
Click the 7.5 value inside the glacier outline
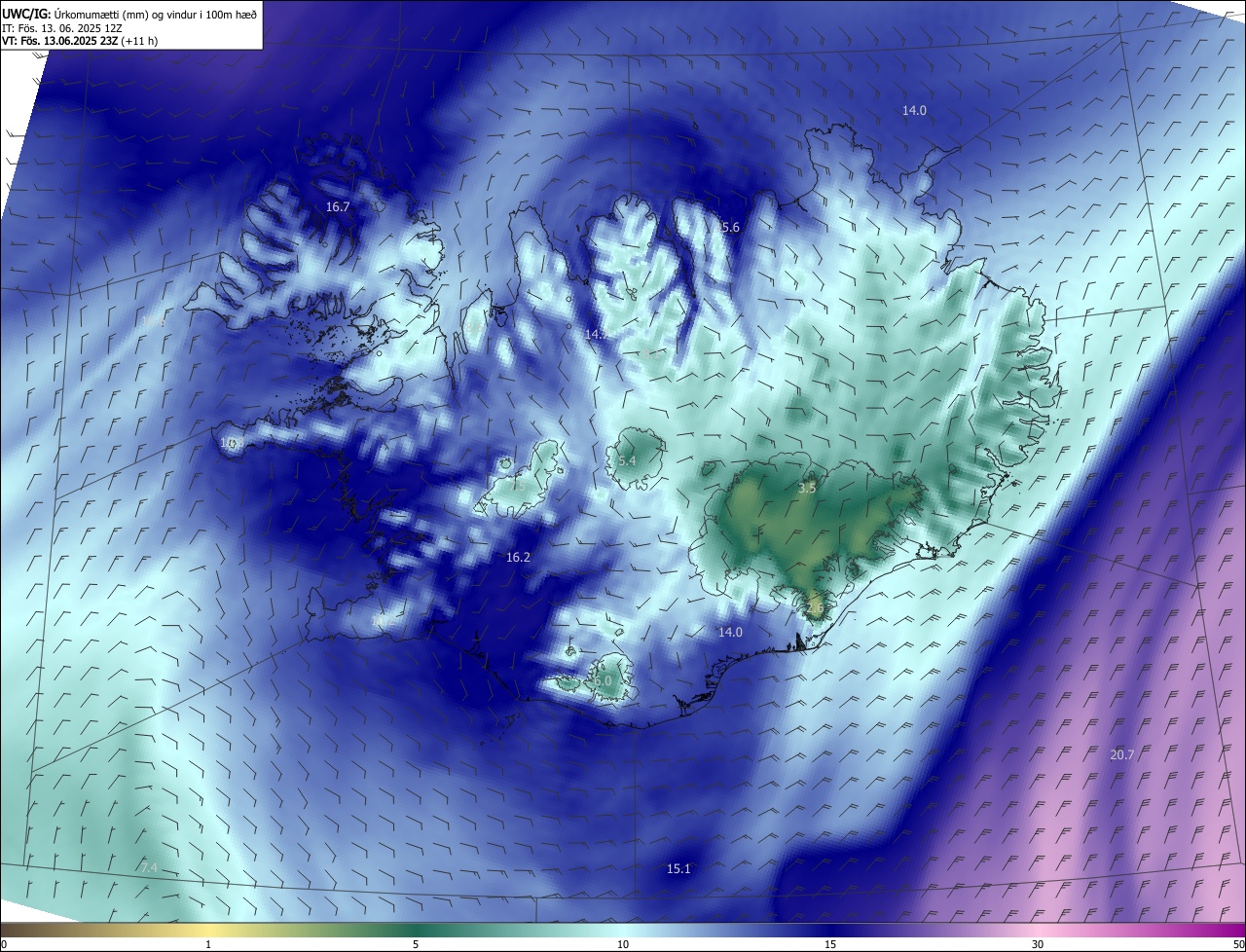point(517,487)
